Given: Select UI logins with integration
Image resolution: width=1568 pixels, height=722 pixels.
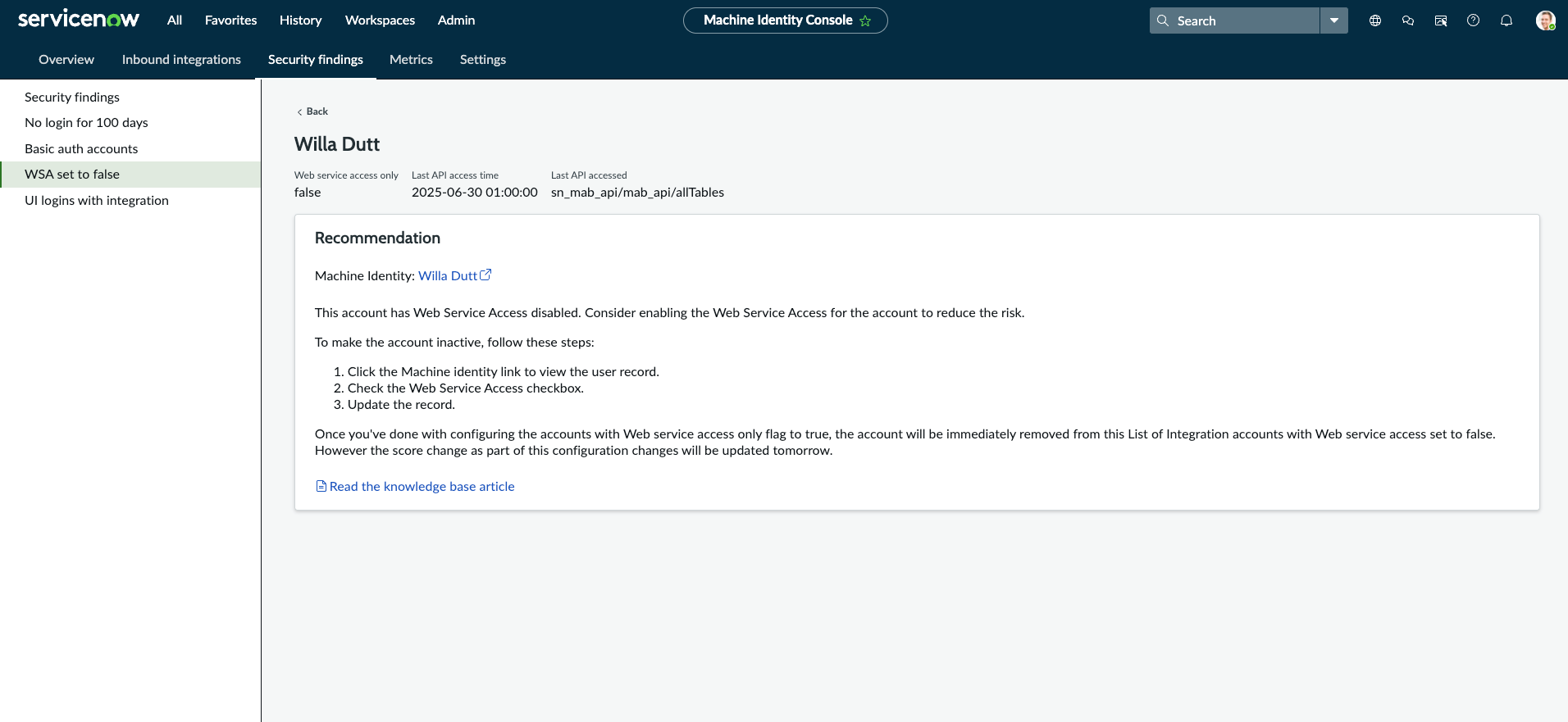Looking at the screenshot, I should tap(130, 200).
